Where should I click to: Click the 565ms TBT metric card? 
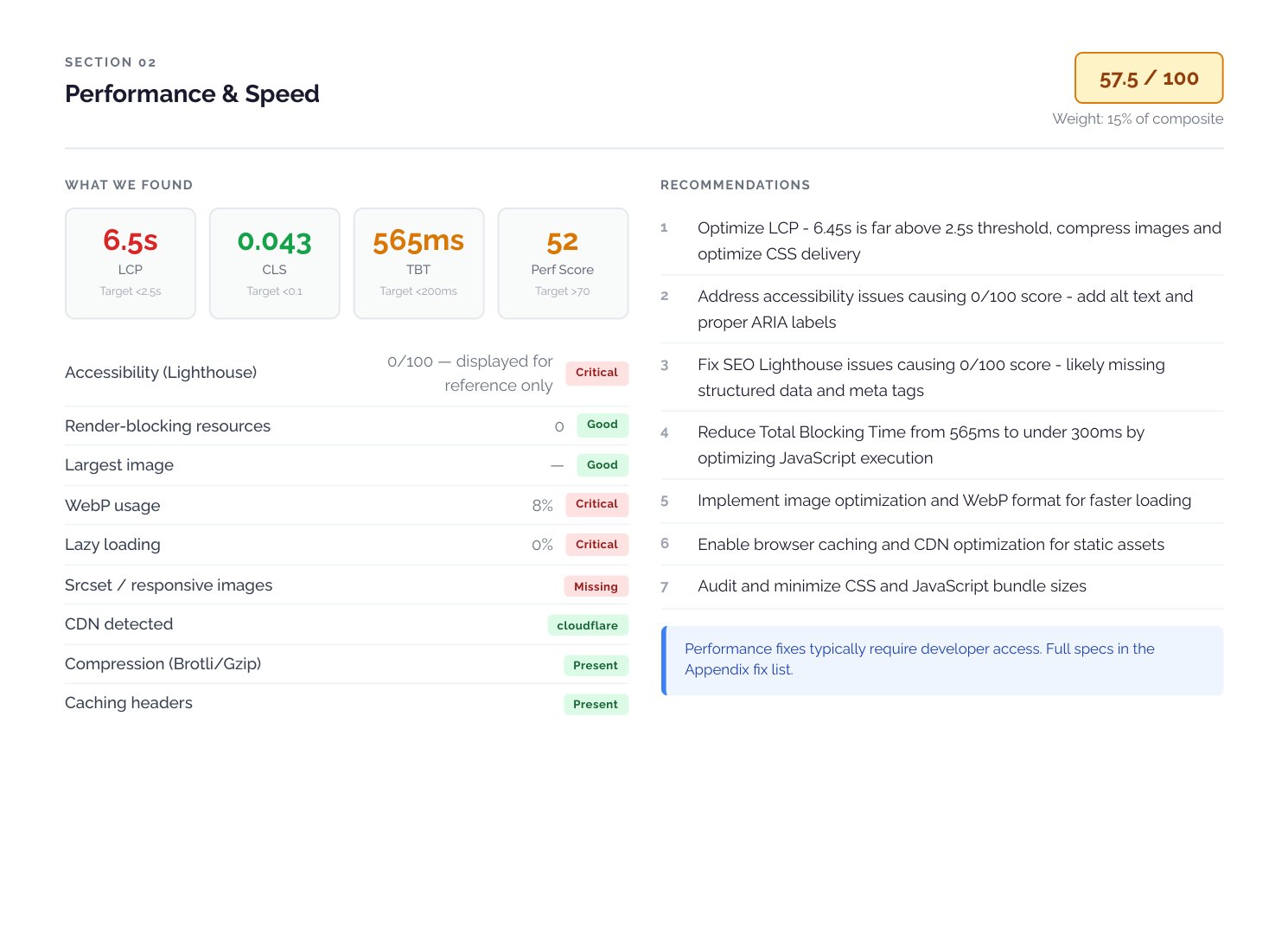418,263
